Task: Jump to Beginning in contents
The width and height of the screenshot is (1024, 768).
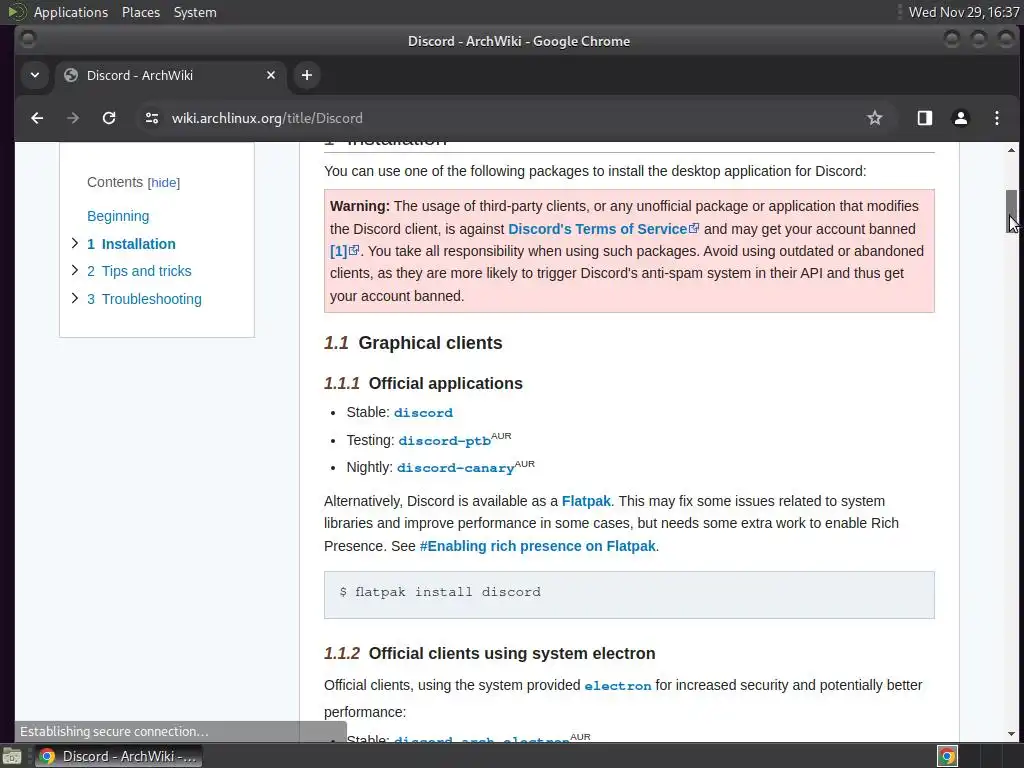Action: coord(118,216)
